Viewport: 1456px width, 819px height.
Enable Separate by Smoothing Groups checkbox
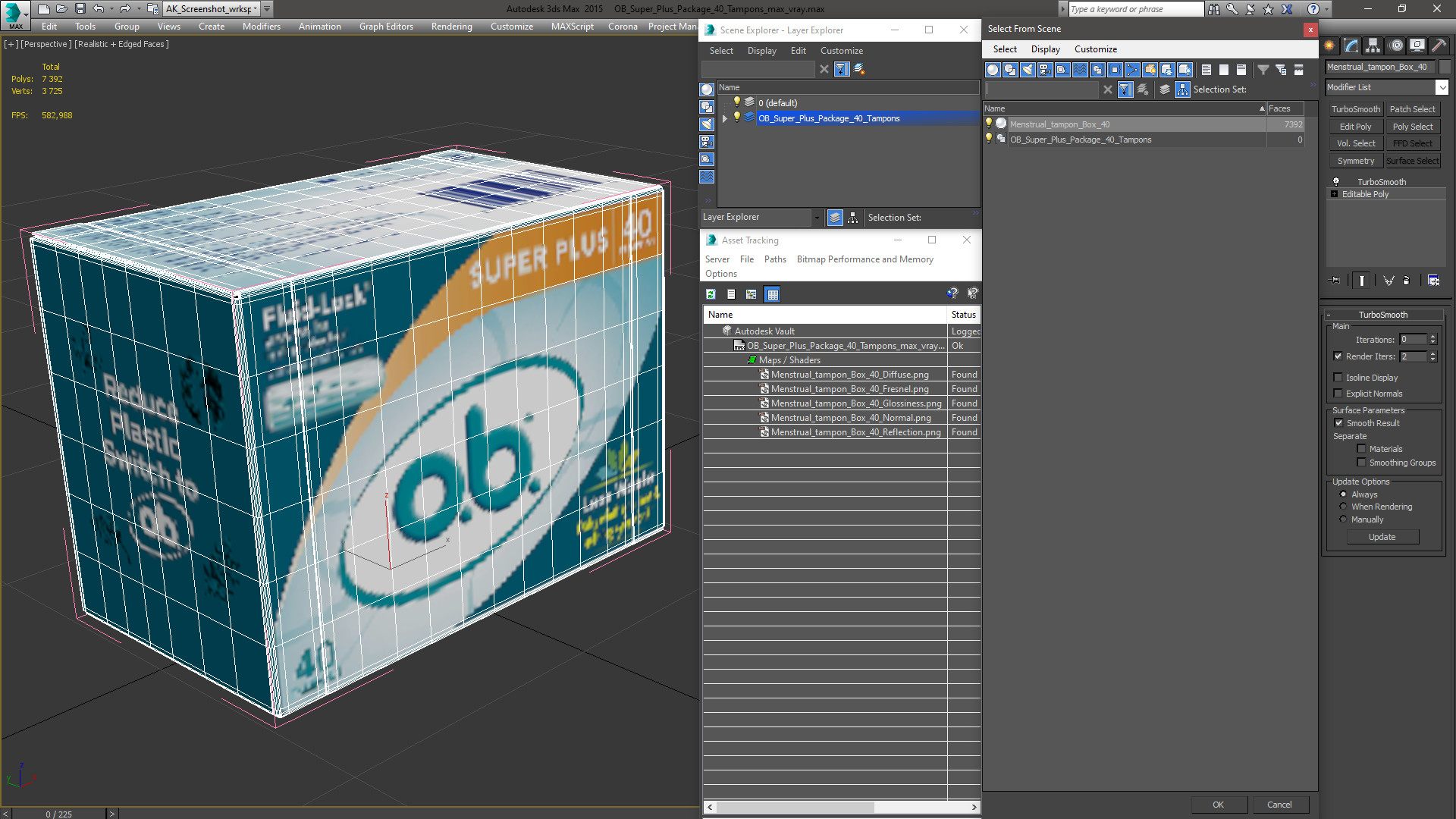pos(1361,463)
